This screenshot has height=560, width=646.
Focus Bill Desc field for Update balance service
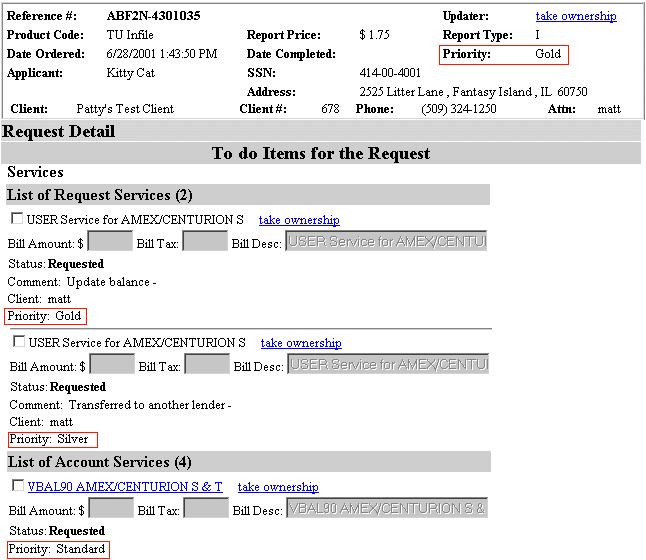point(386,241)
